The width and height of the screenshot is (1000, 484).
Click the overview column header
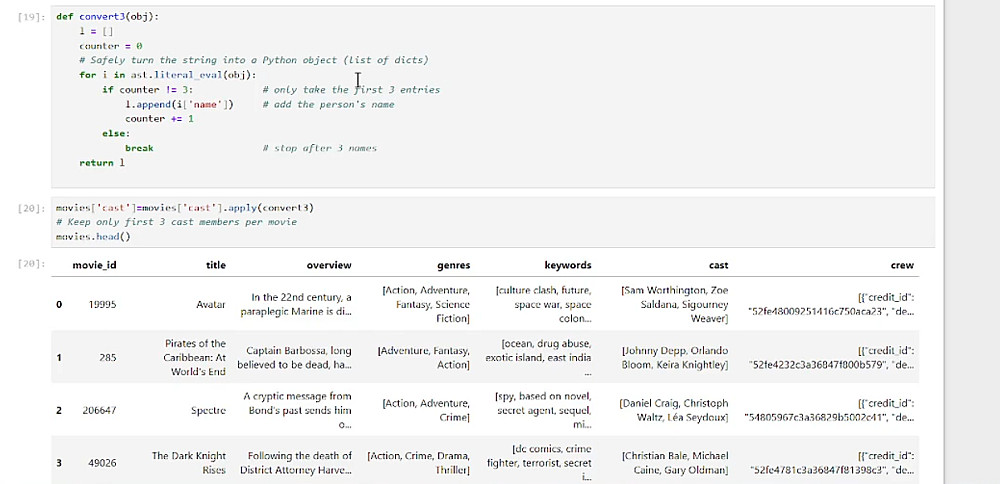tap(328, 265)
